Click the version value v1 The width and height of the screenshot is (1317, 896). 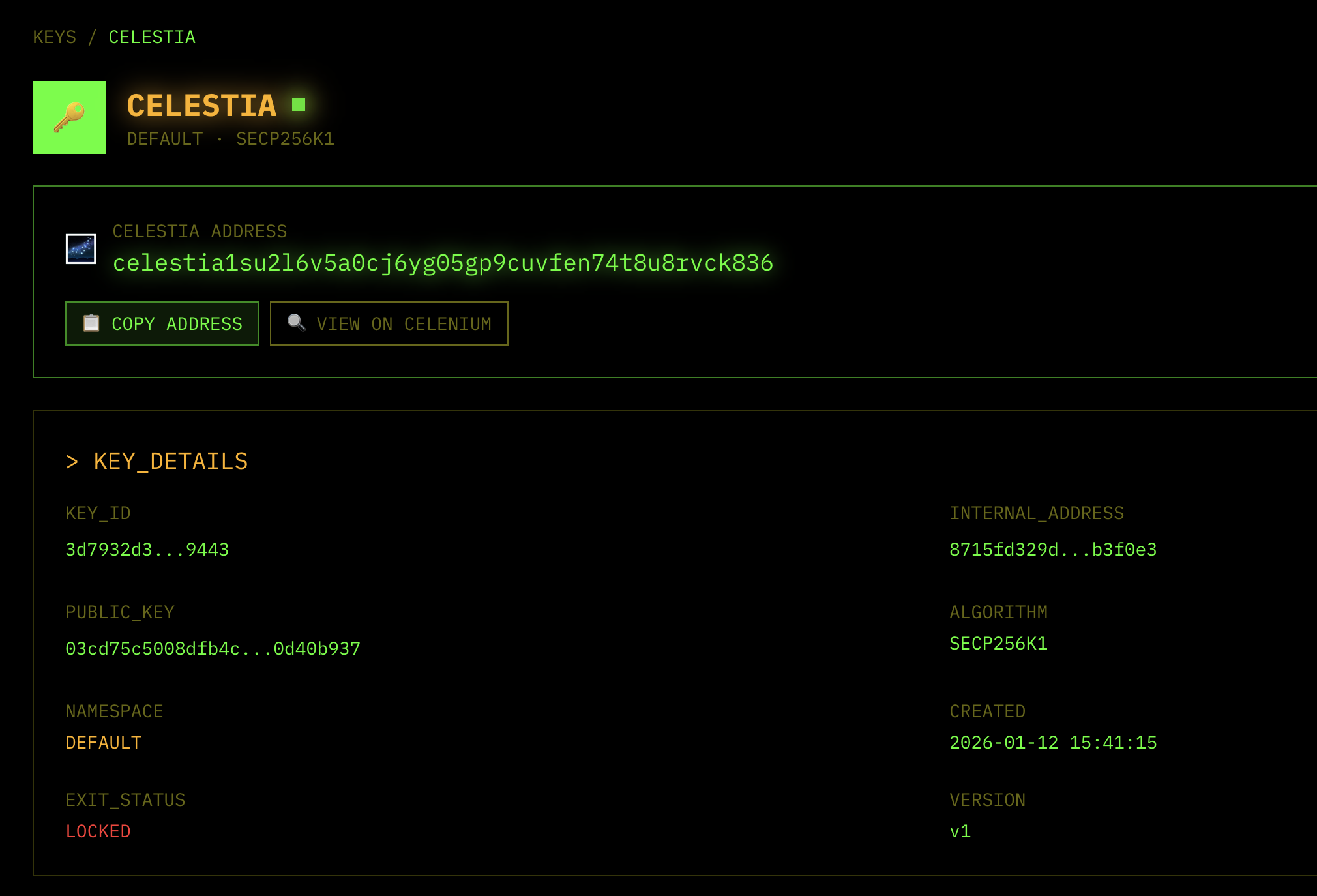click(x=960, y=831)
